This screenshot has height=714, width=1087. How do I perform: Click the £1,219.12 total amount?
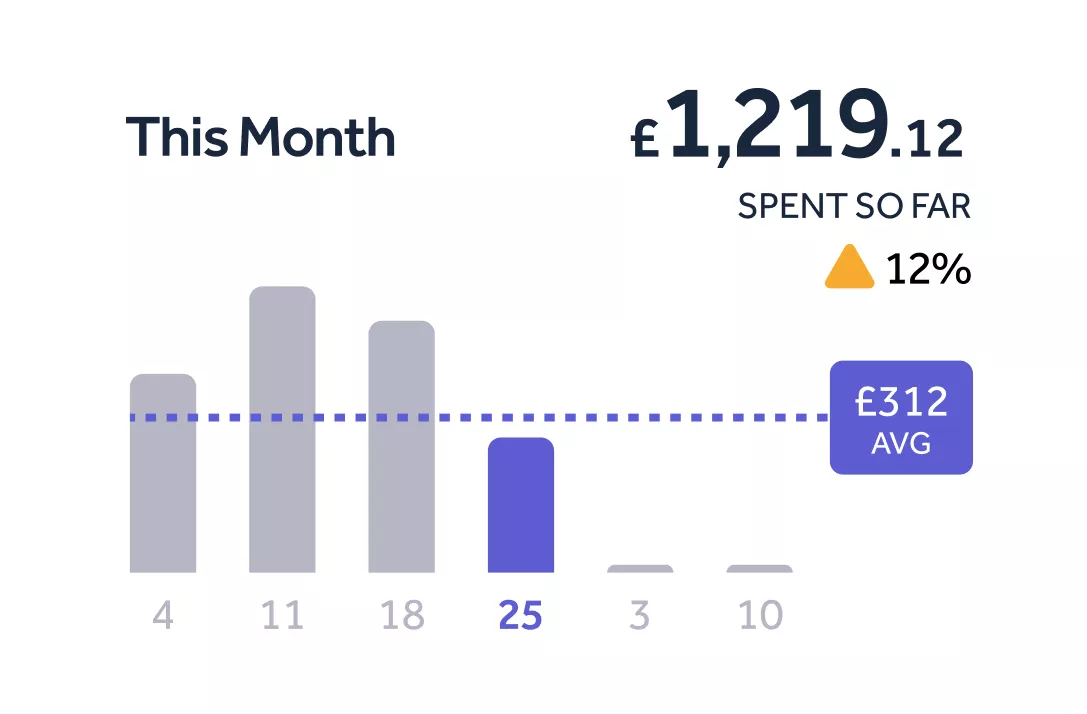point(800,128)
